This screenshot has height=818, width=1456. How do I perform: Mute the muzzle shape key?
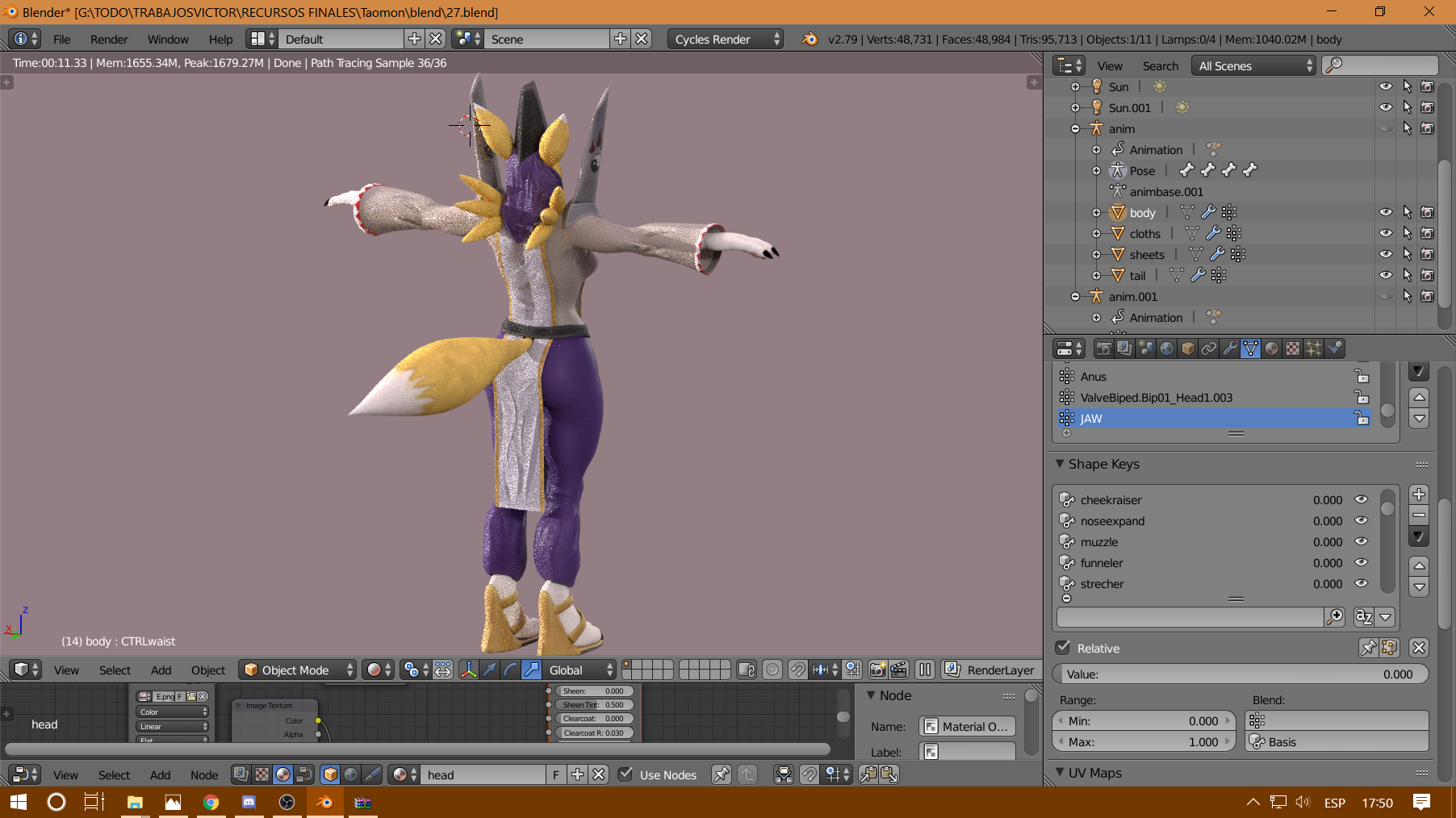[x=1362, y=541]
